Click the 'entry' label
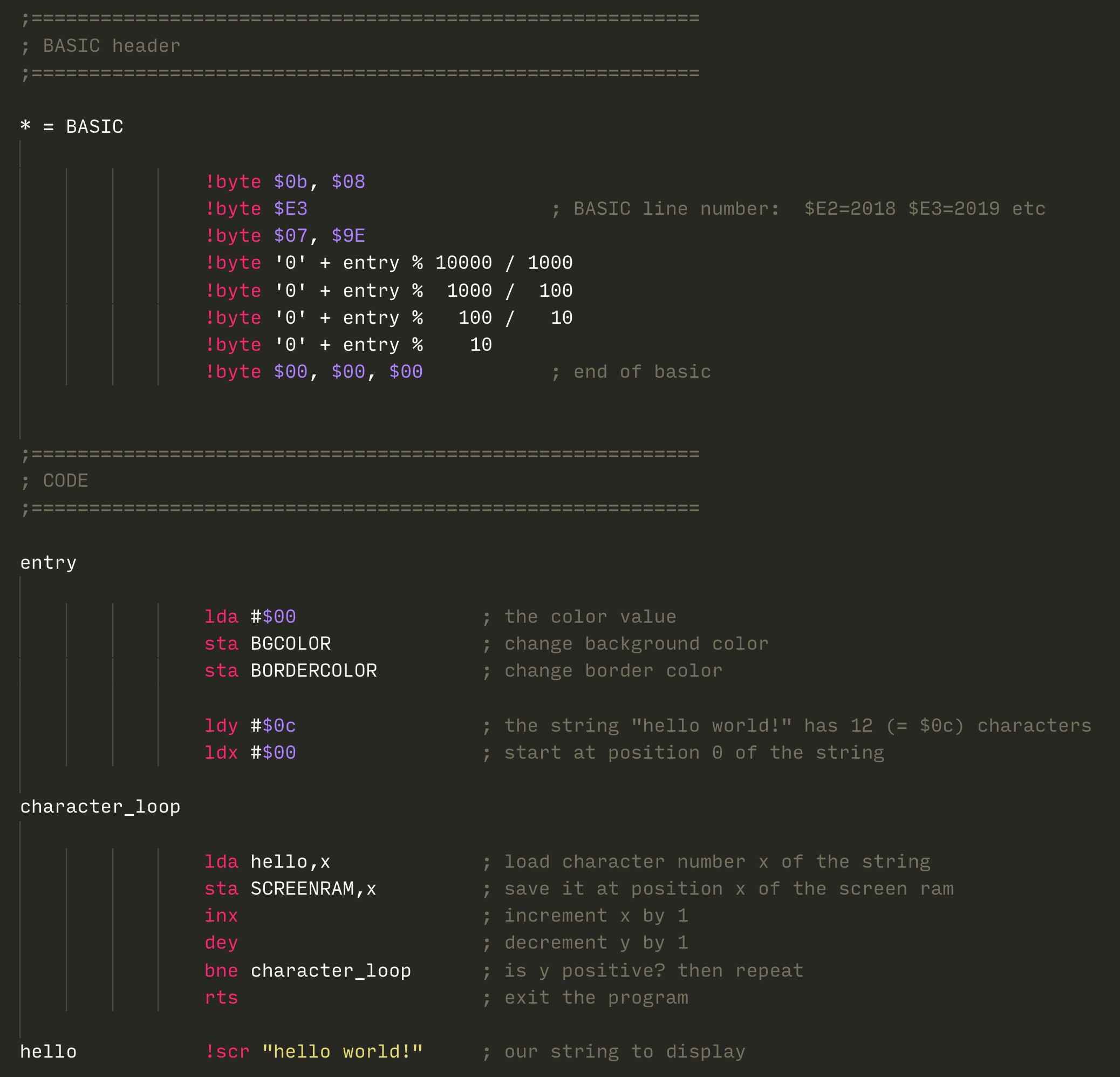This screenshot has width=1120, height=1077. [x=49, y=562]
